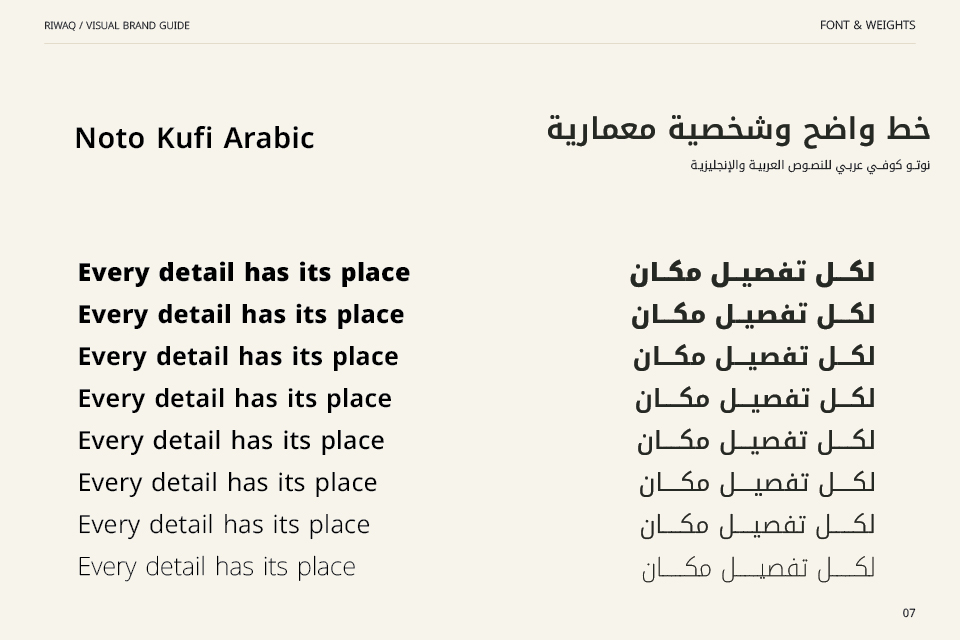Click the small Arabic subtitle line
The image size is (960, 640).
click(x=811, y=165)
